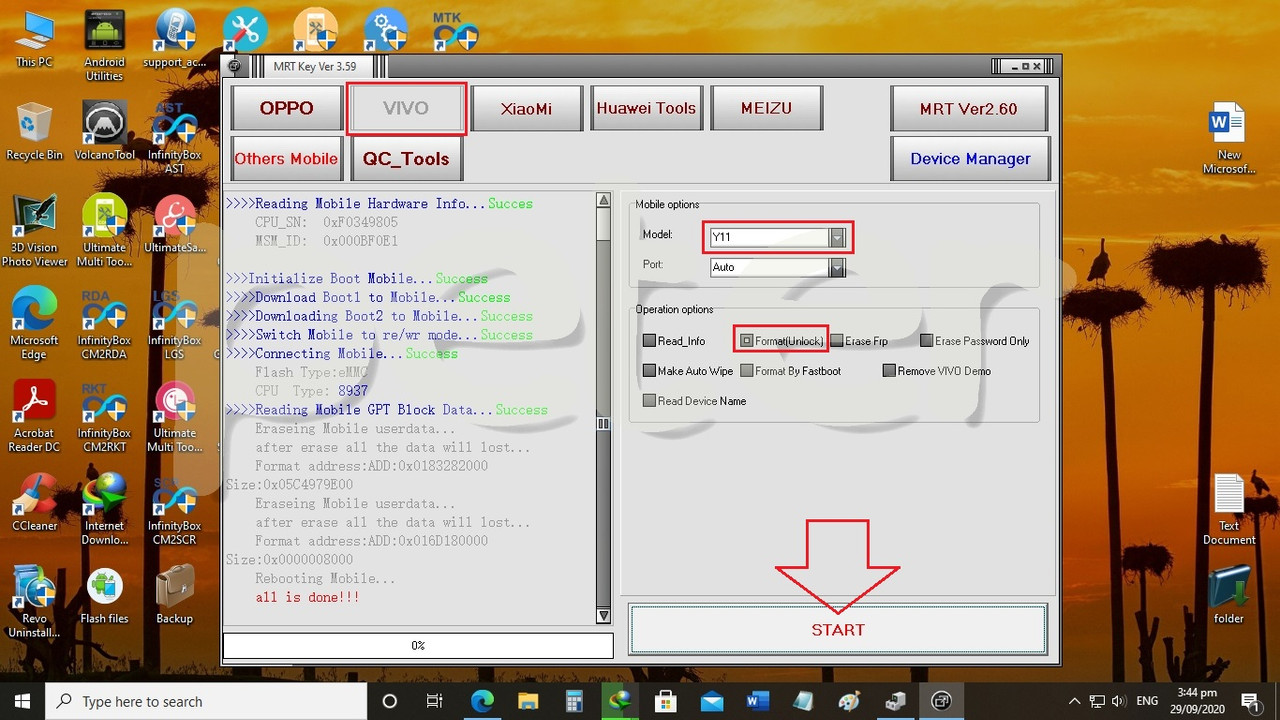Open Windows Start menu
The width and height of the screenshot is (1280, 720).
tap(23, 701)
